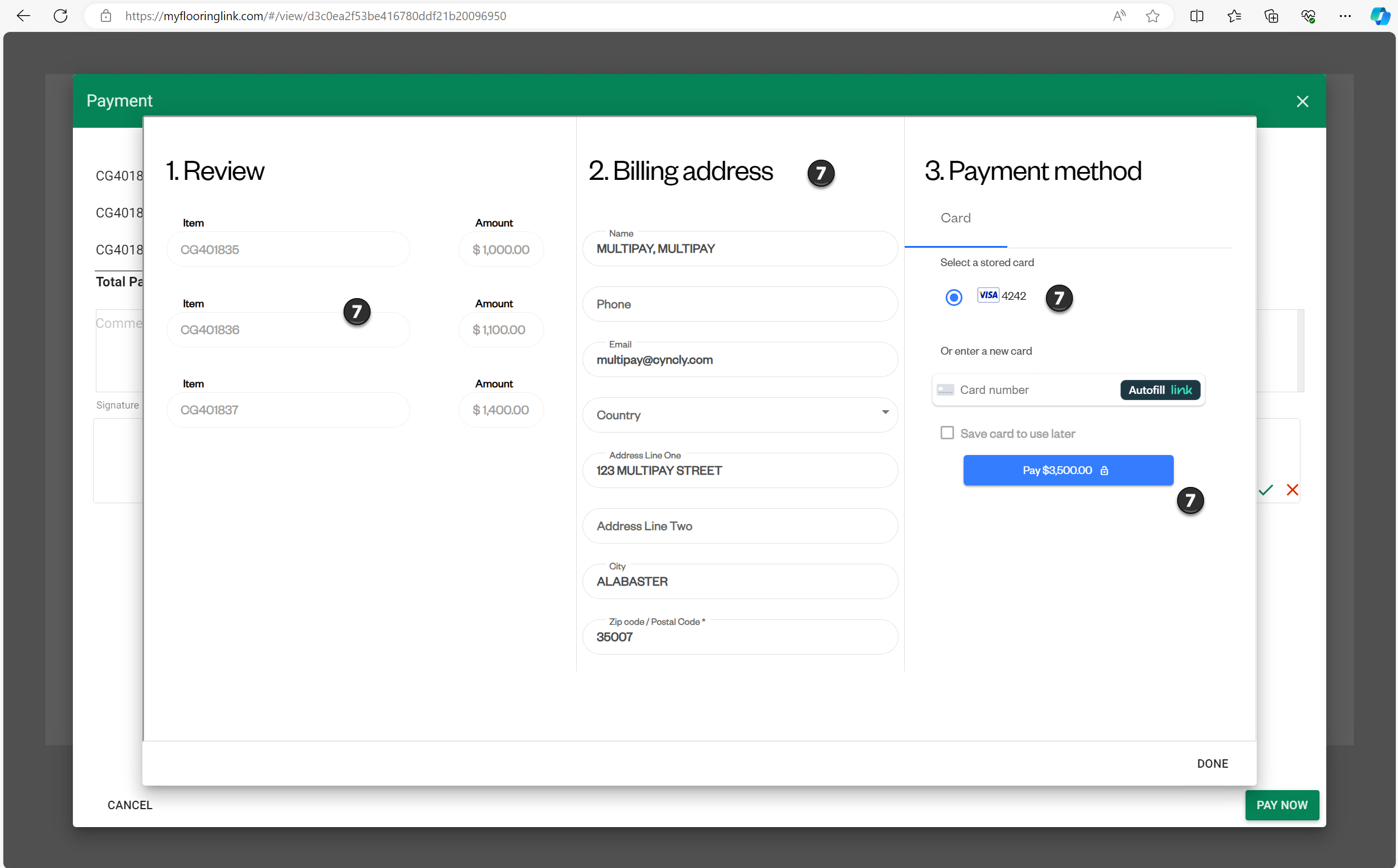Switch to the Card payment tab
The height and width of the screenshot is (868, 1398).
(955, 218)
